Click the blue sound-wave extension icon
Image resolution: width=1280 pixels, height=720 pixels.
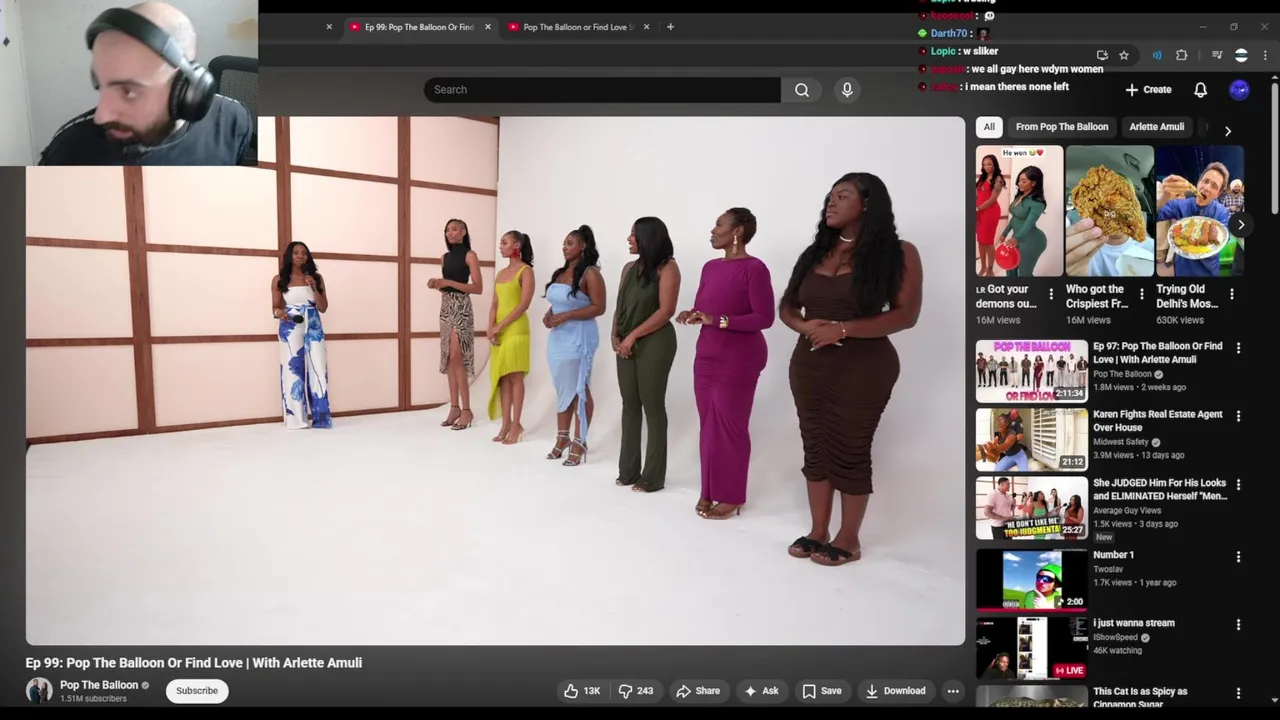click(1157, 55)
